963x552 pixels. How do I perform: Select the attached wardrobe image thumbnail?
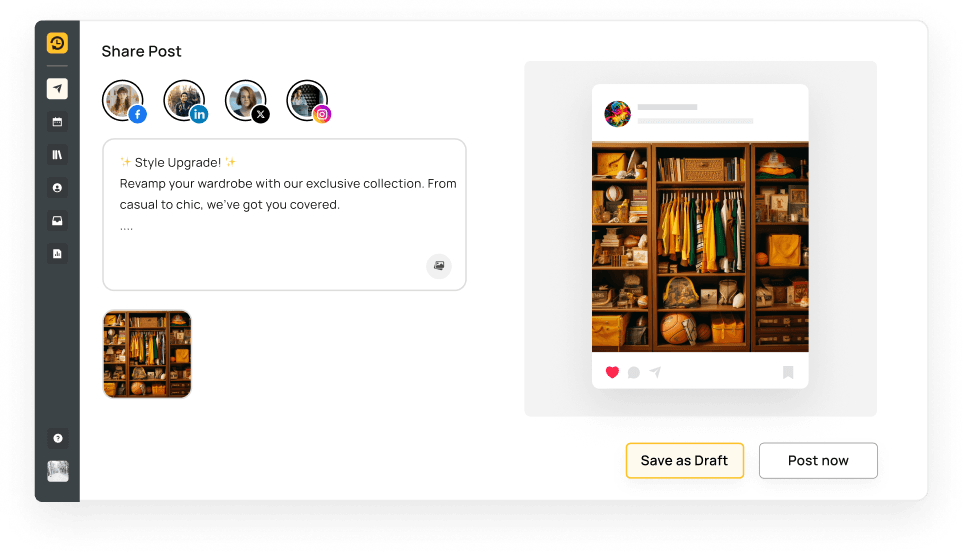point(147,354)
